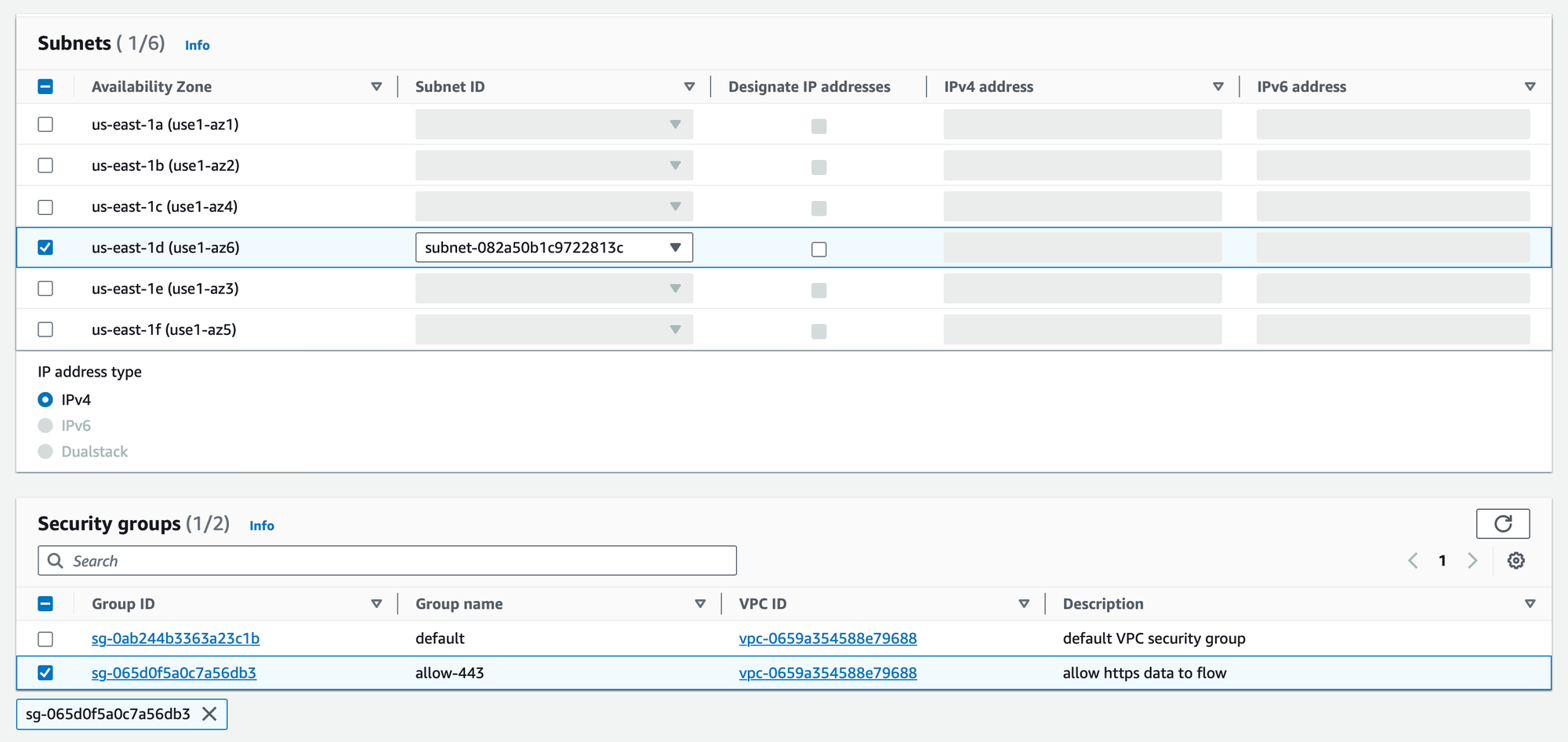Sort by VPC ID column arrow
The width and height of the screenshot is (1568, 742).
[1024, 603]
